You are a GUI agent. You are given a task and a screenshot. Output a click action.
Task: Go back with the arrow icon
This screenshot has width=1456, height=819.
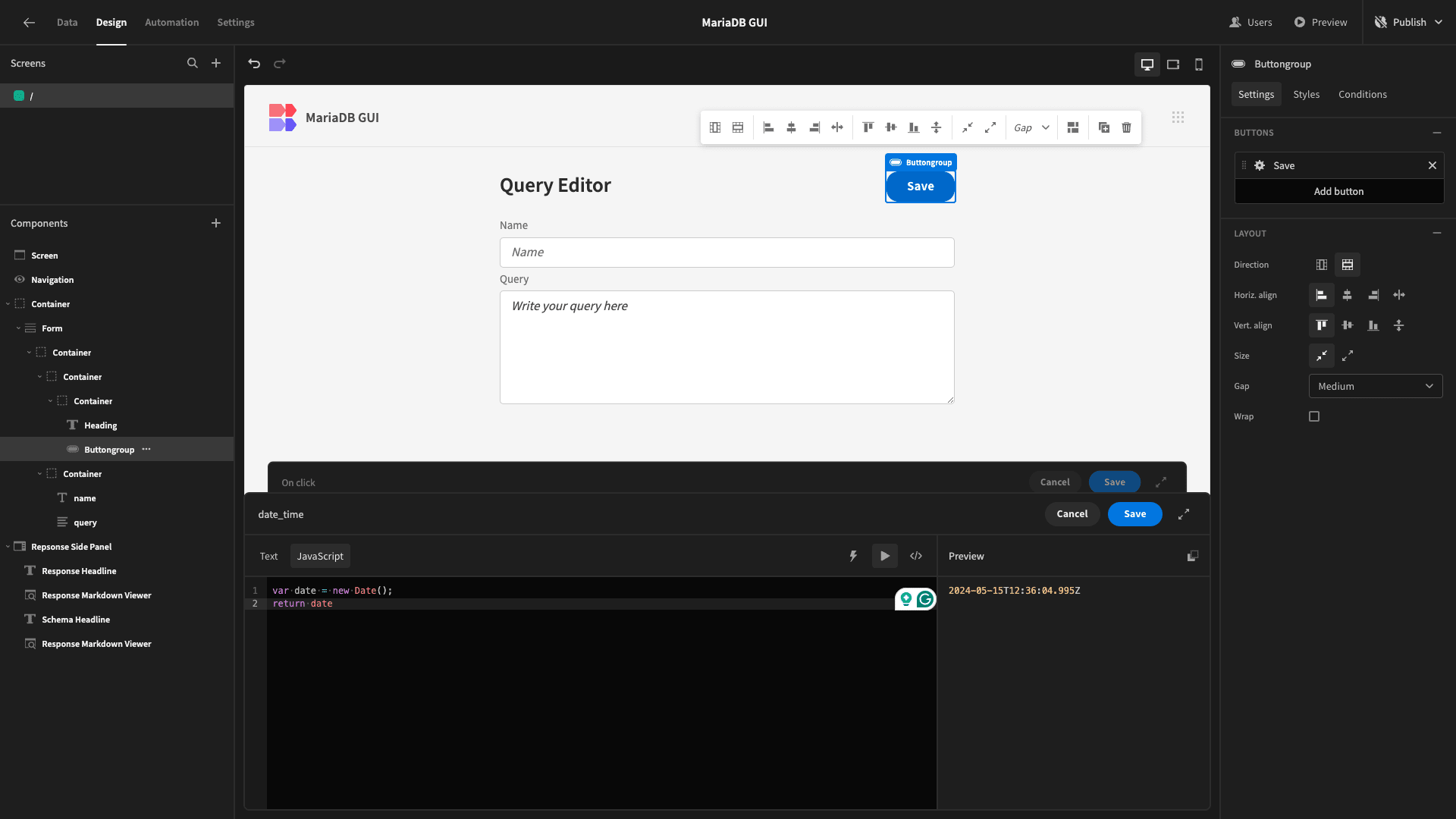click(x=29, y=23)
